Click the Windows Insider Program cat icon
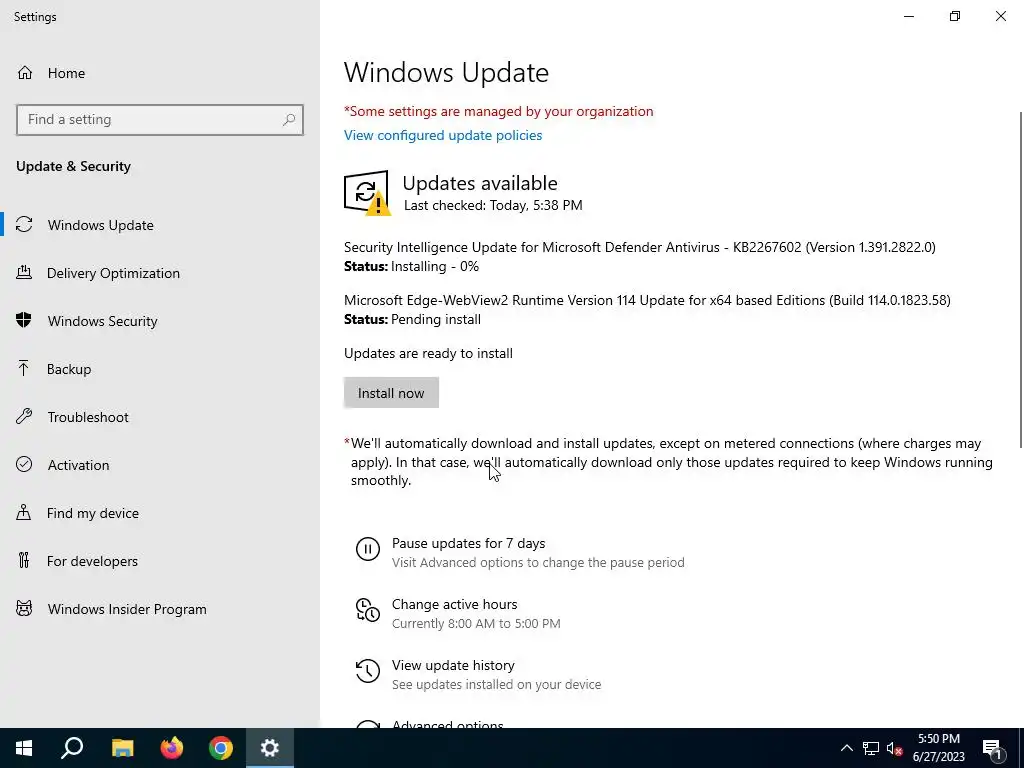The image size is (1024, 768). (24, 609)
